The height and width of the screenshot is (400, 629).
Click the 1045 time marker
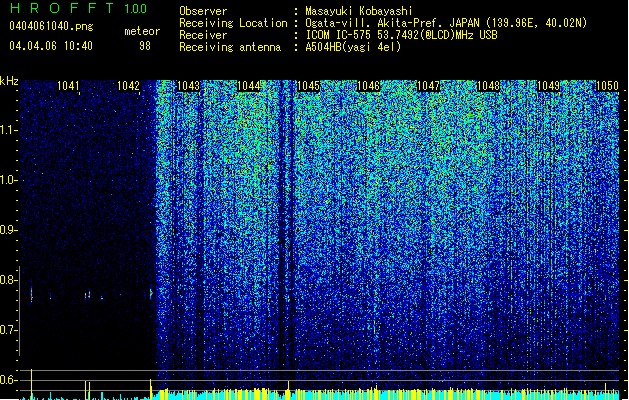308,86
